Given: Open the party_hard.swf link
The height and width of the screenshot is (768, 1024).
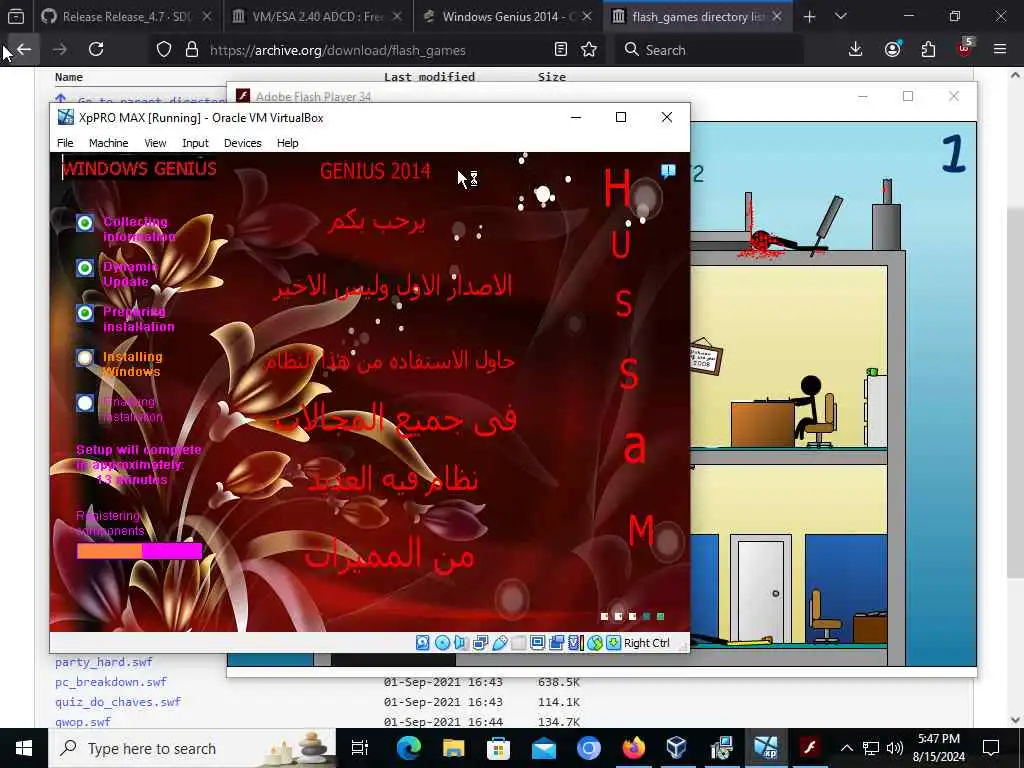Looking at the screenshot, I should point(103,662).
